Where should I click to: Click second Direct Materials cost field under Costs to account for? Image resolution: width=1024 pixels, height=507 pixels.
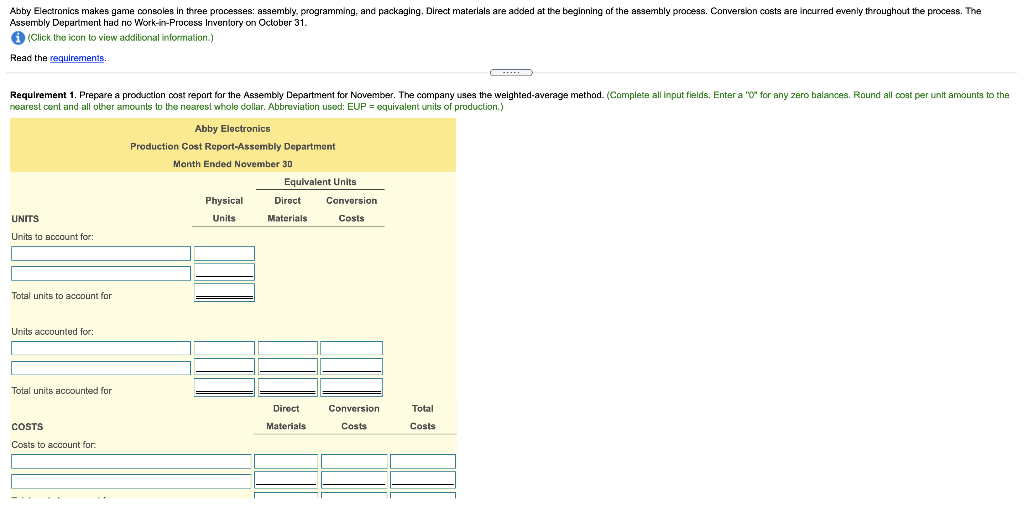coord(286,480)
